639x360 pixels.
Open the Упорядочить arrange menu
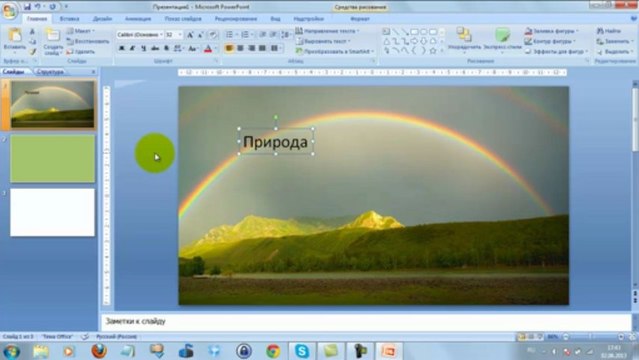[x=464, y=40]
